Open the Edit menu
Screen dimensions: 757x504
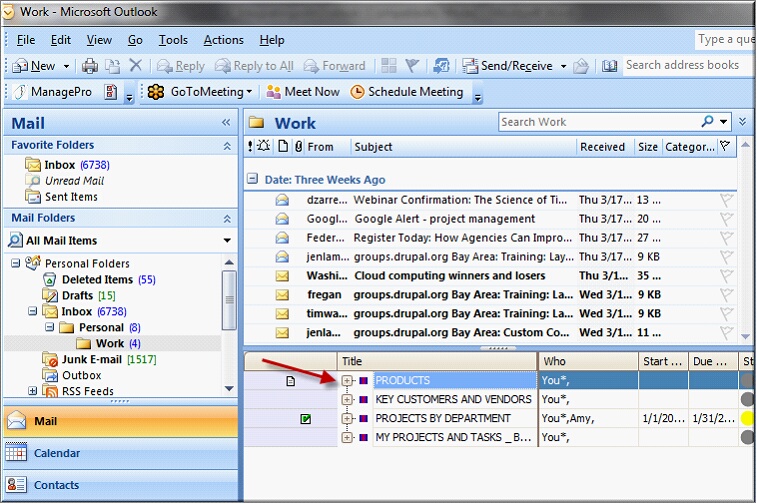(61, 40)
